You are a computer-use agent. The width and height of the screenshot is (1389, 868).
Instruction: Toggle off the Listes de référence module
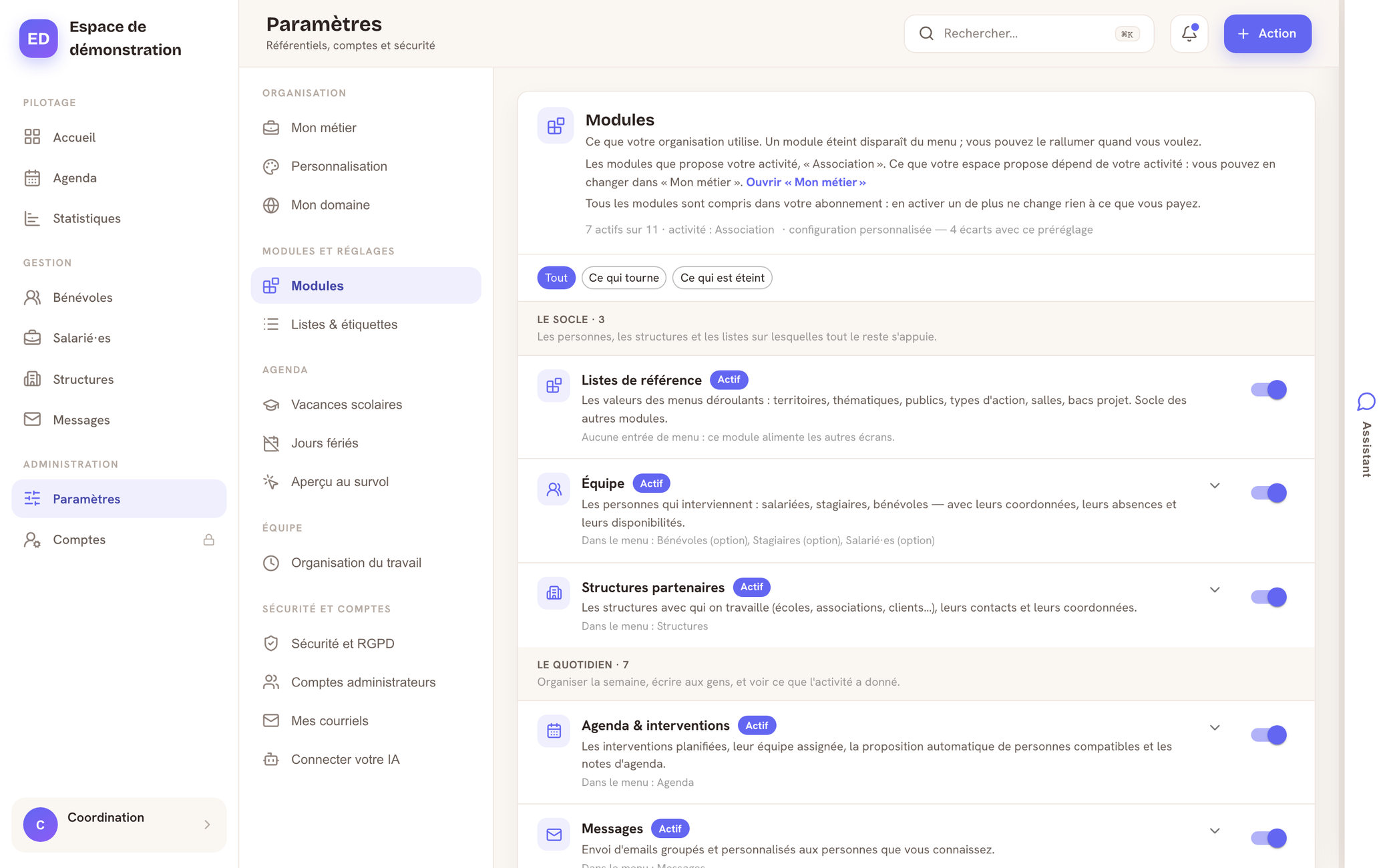1268,390
